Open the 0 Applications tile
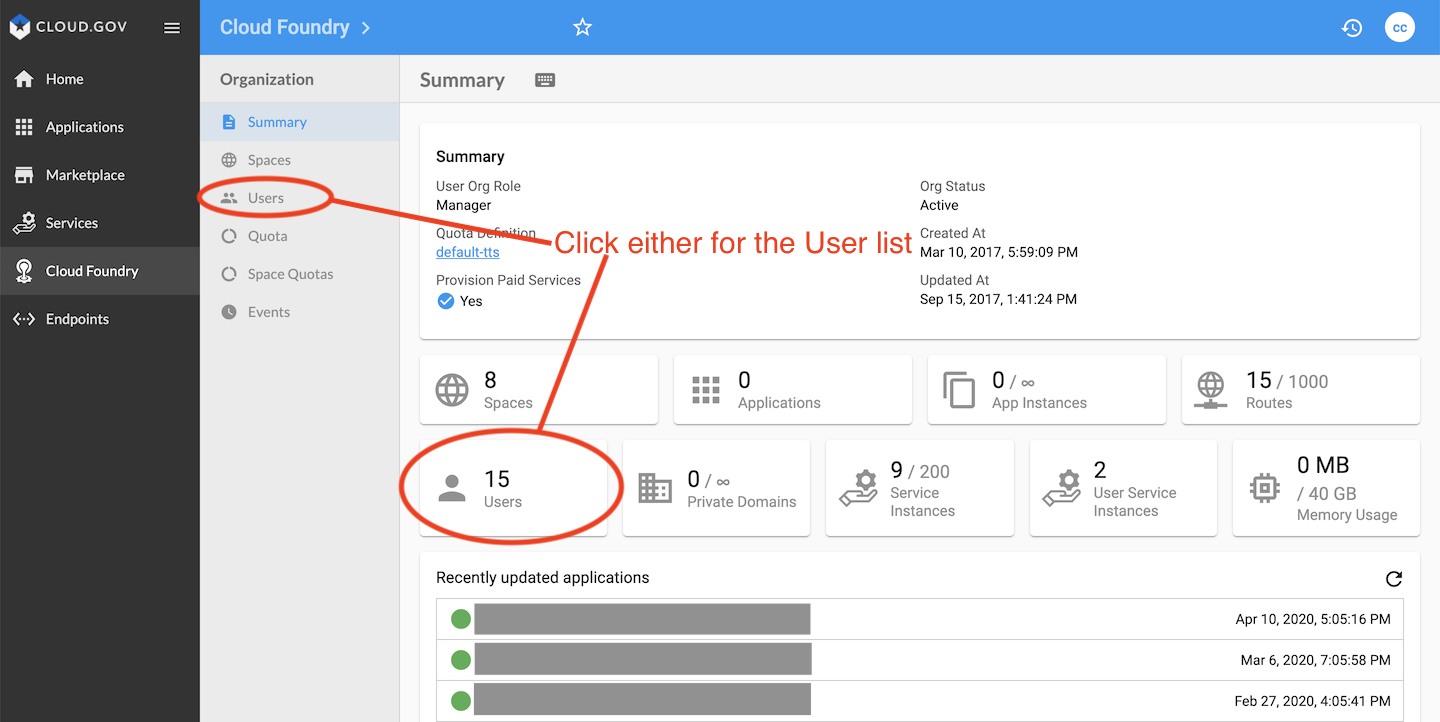This screenshot has height=722, width=1440. click(793, 389)
